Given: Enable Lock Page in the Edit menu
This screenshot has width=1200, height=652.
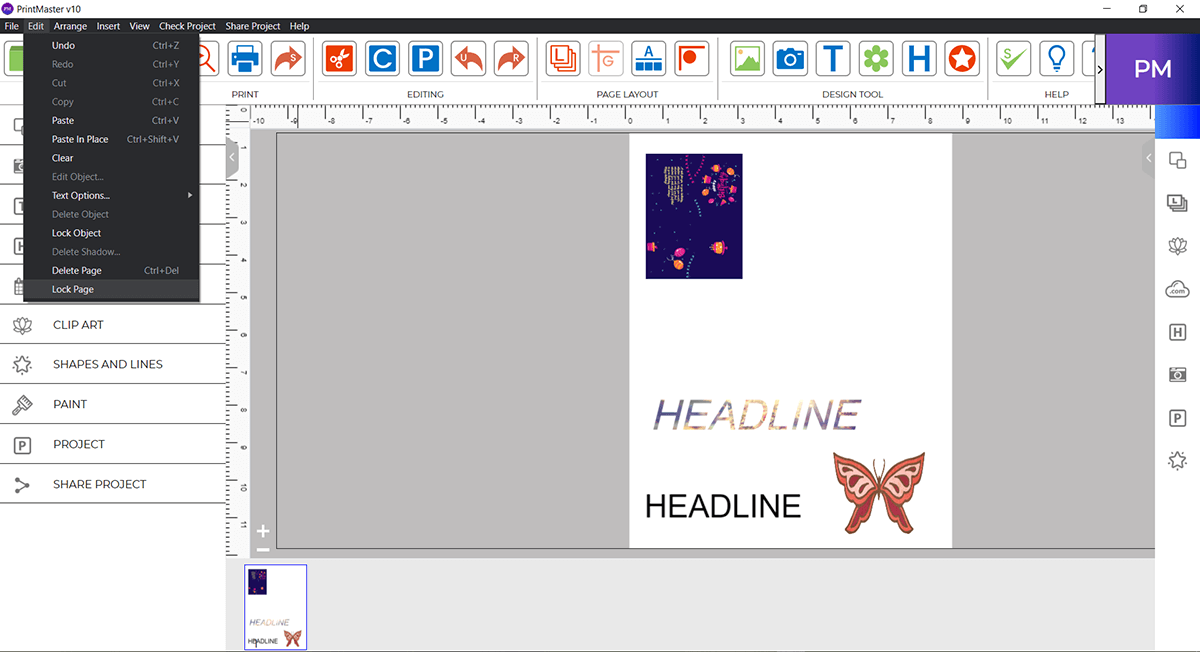Looking at the screenshot, I should point(72,289).
